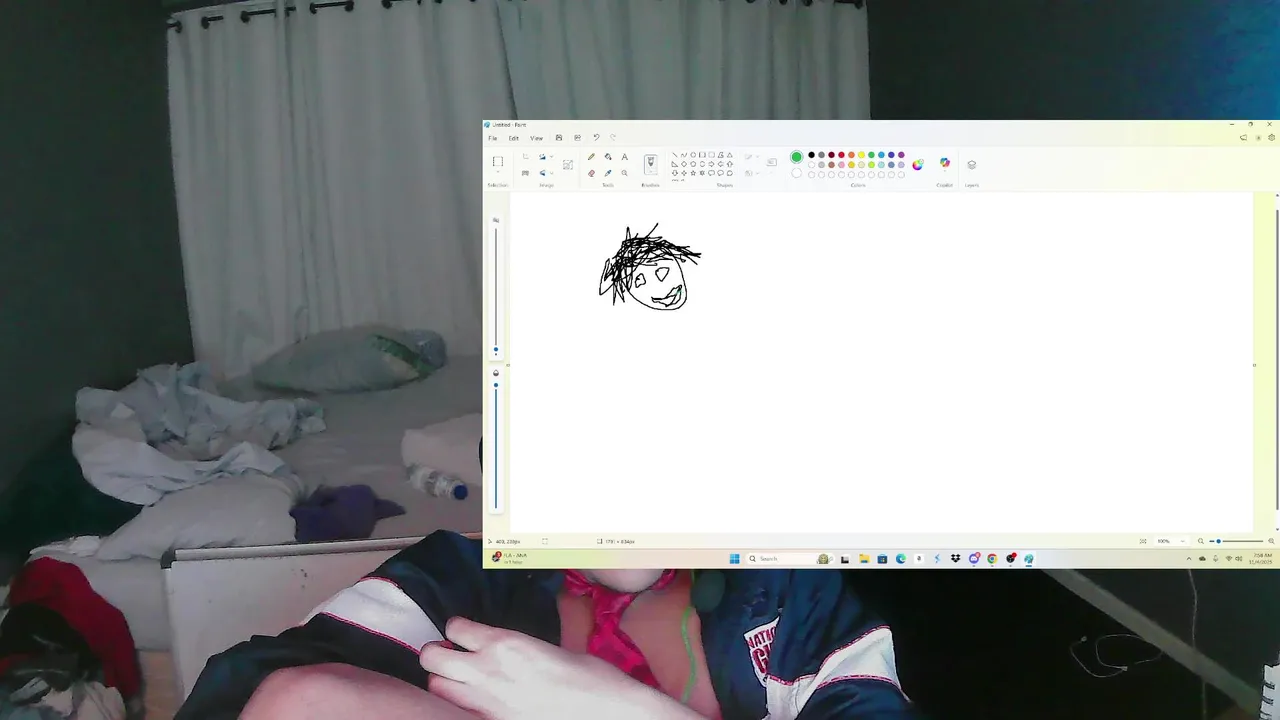Select the green Color 1 circle
The image size is (1280, 720).
point(797,157)
